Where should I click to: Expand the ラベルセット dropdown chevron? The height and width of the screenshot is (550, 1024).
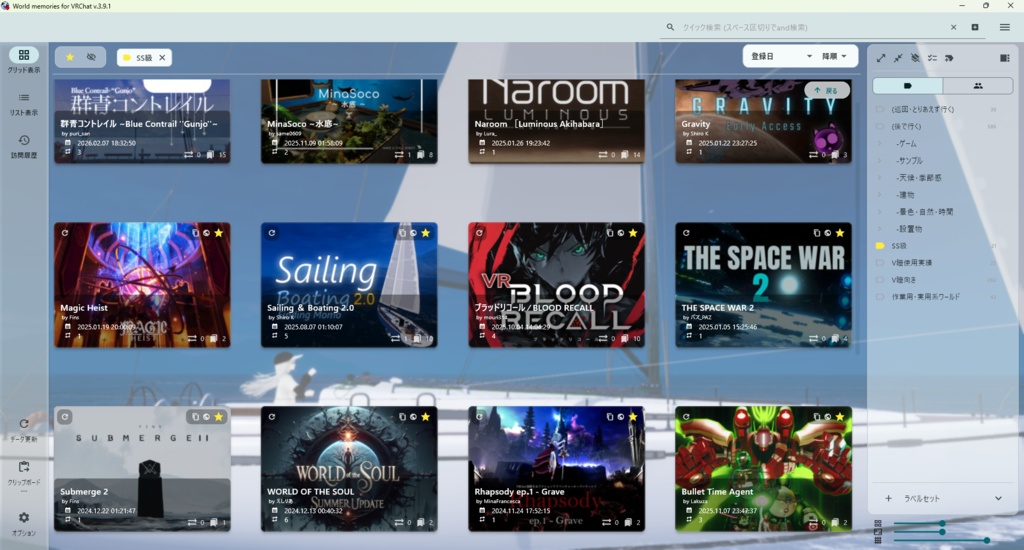click(x=998, y=498)
